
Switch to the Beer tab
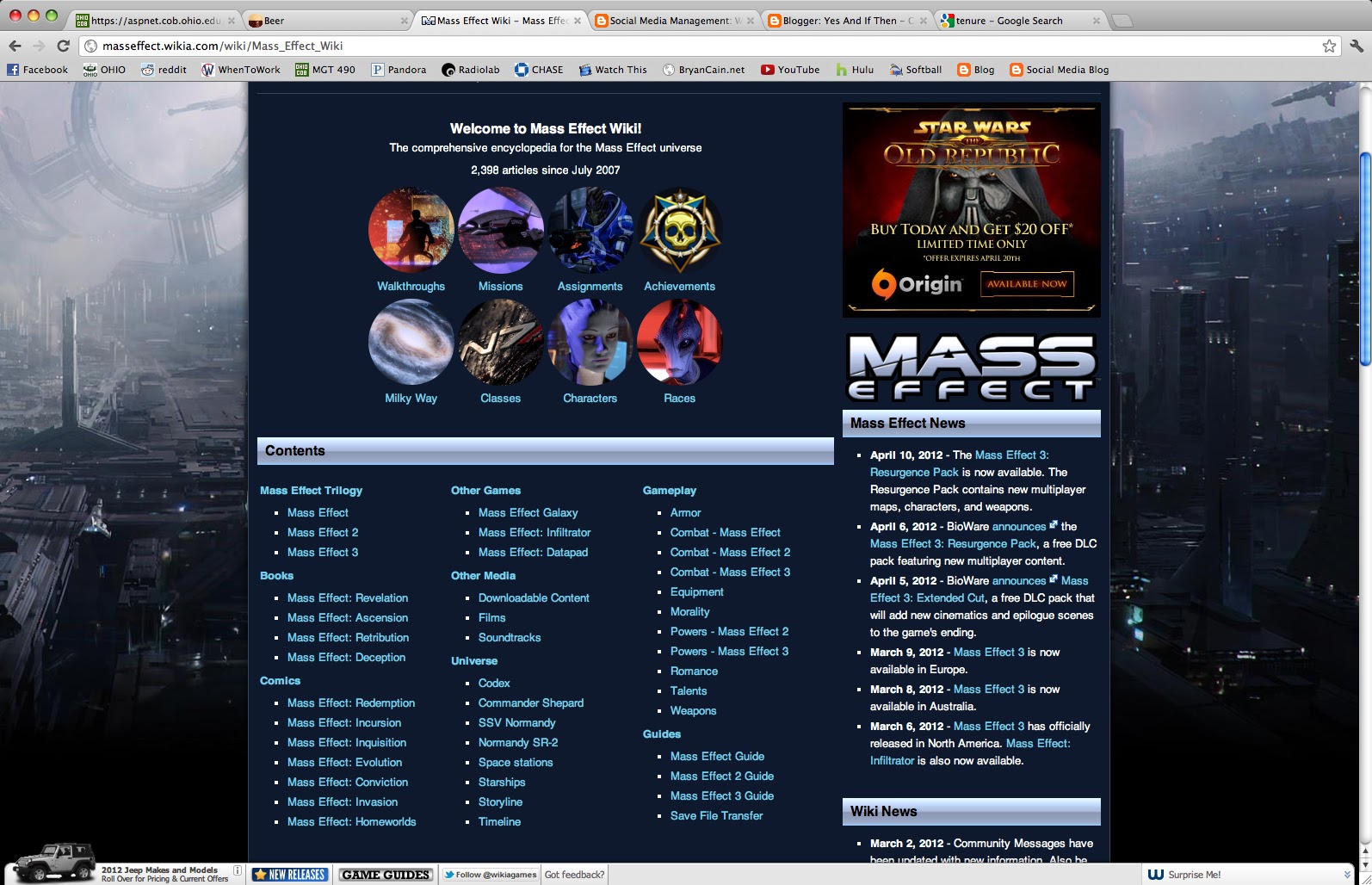(327, 21)
